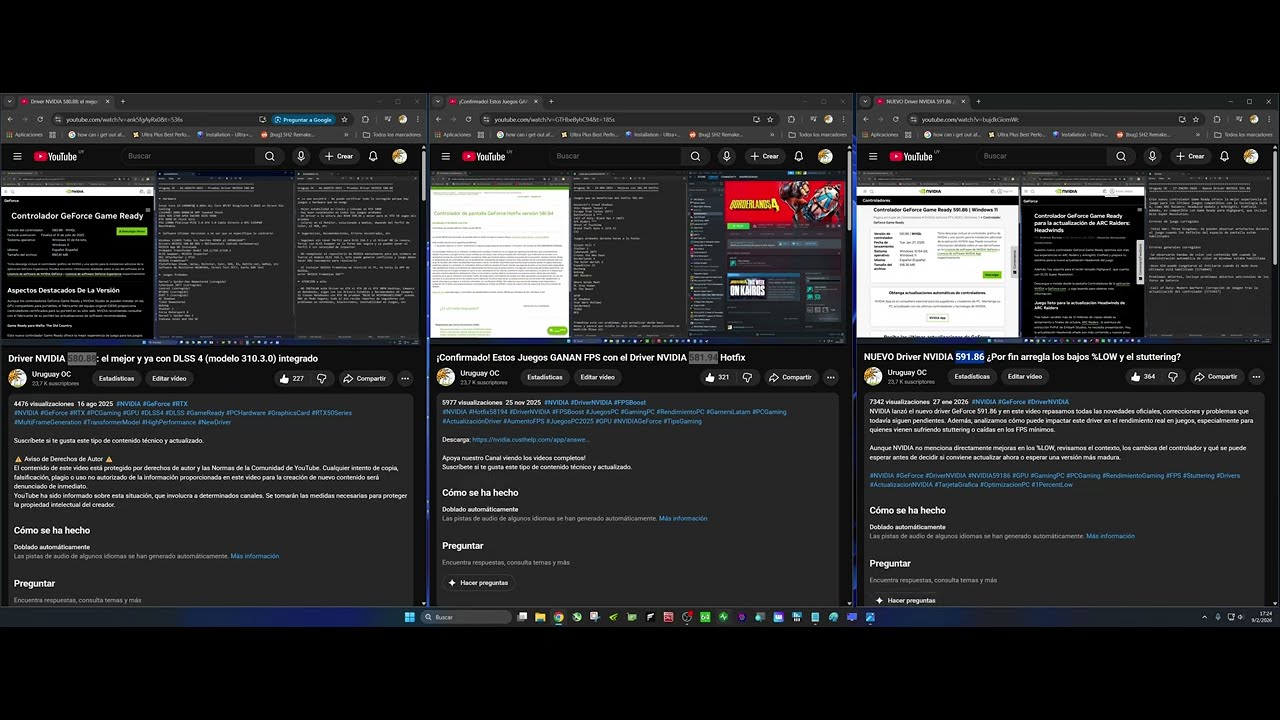Click search magnifier button in right window
The width and height of the screenshot is (1280, 720).
point(1122,156)
